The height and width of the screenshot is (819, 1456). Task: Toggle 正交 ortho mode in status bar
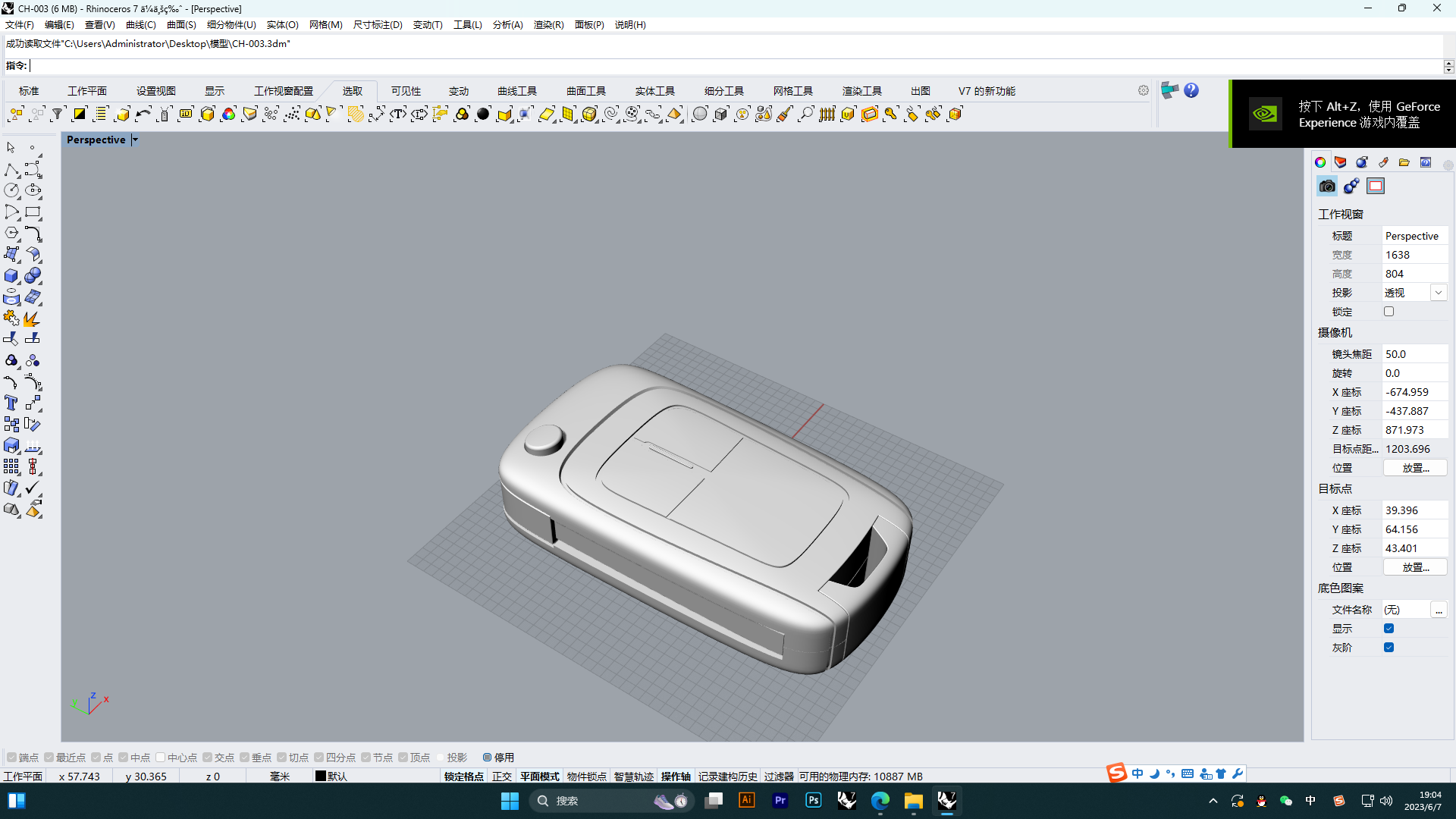point(502,777)
